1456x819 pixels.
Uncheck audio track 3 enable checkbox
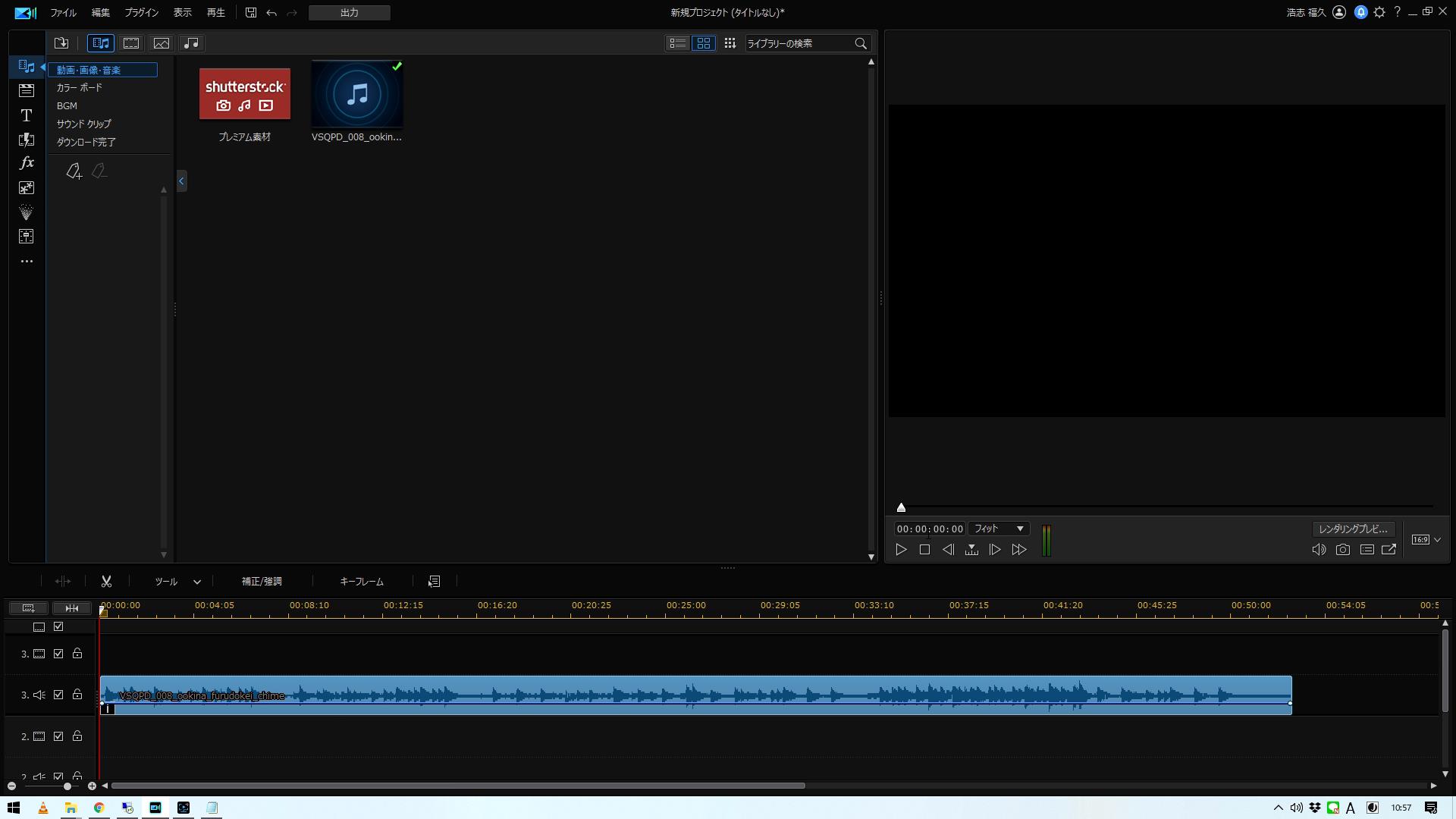click(x=58, y=695)
